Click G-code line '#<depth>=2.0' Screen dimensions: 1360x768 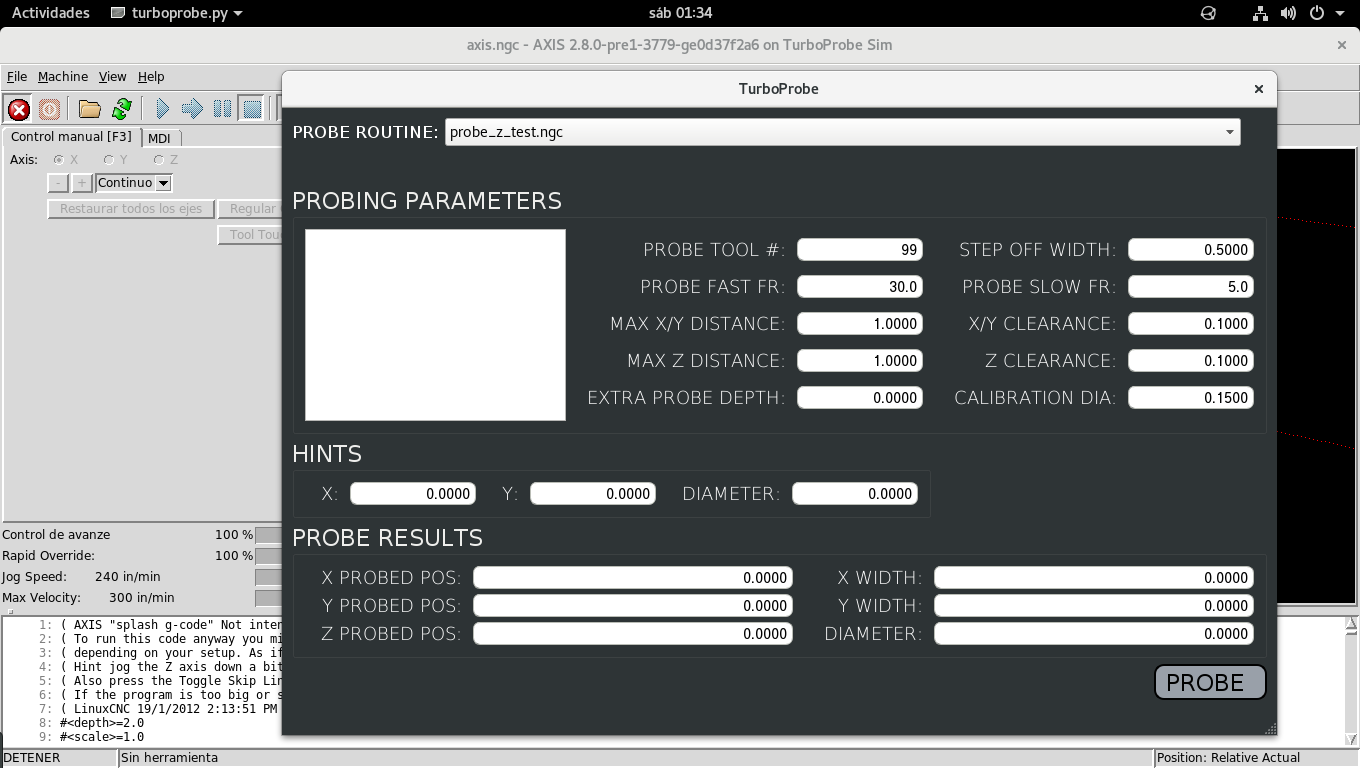point(102,723)
